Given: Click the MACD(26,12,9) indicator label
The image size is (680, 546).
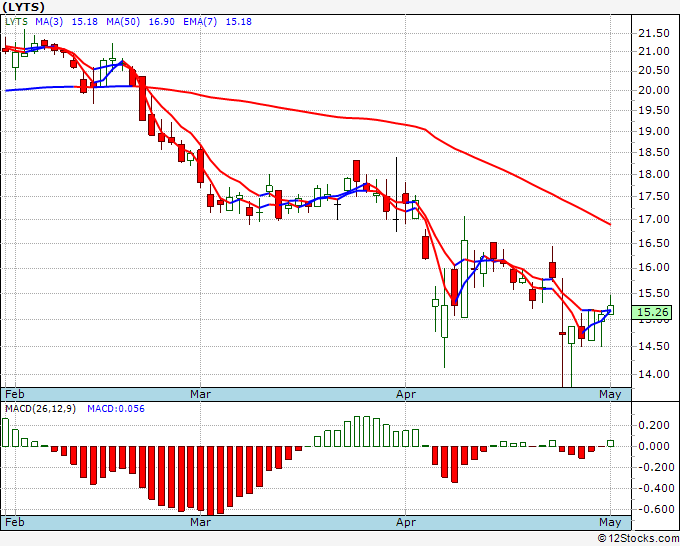Looking at the screenshot, I should pyautogui.click(x=40, y=409).
